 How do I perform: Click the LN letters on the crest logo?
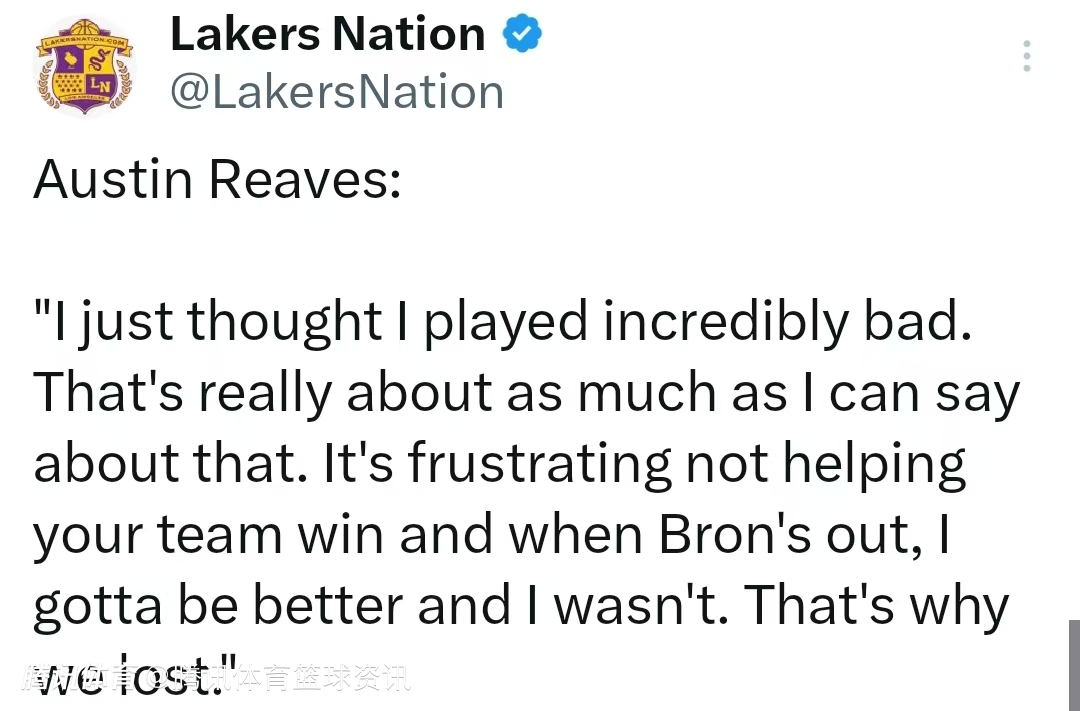tap(102, 87)
